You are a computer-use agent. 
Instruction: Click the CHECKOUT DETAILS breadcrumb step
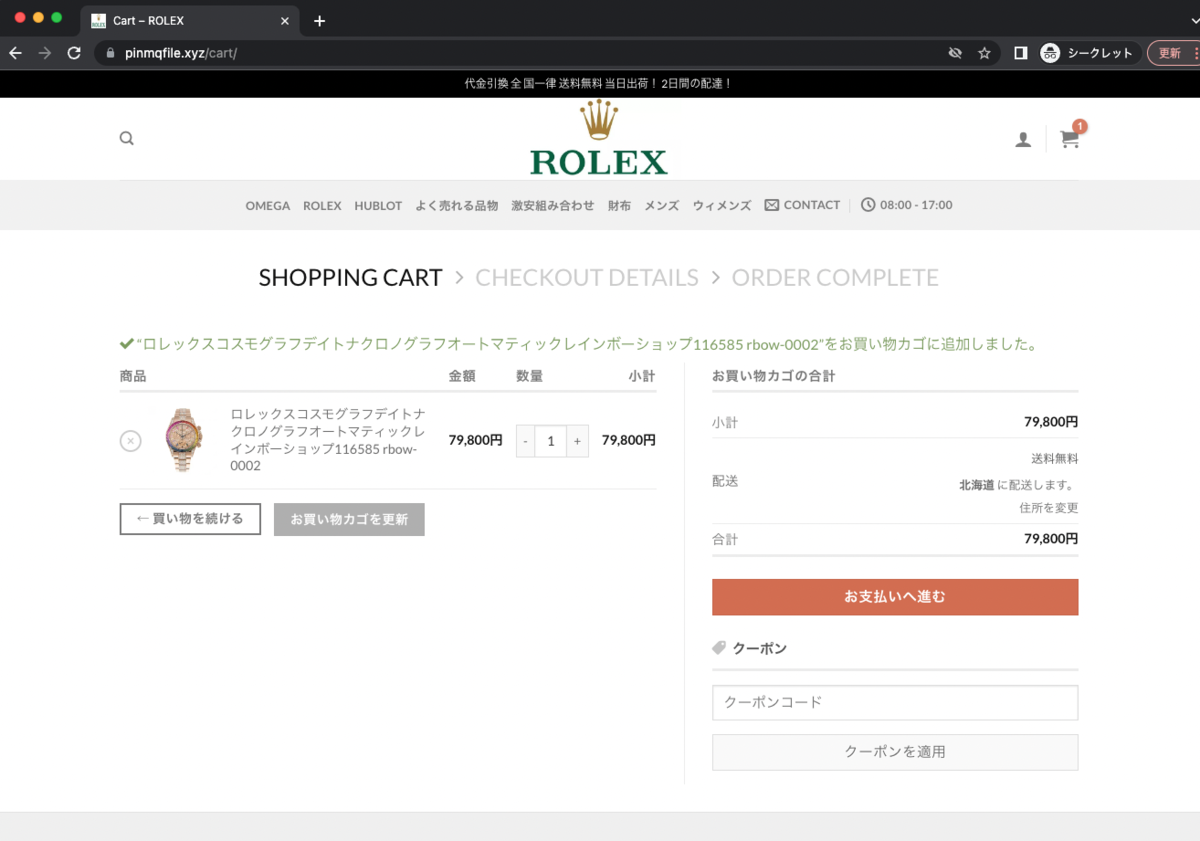tap(587, 277)
